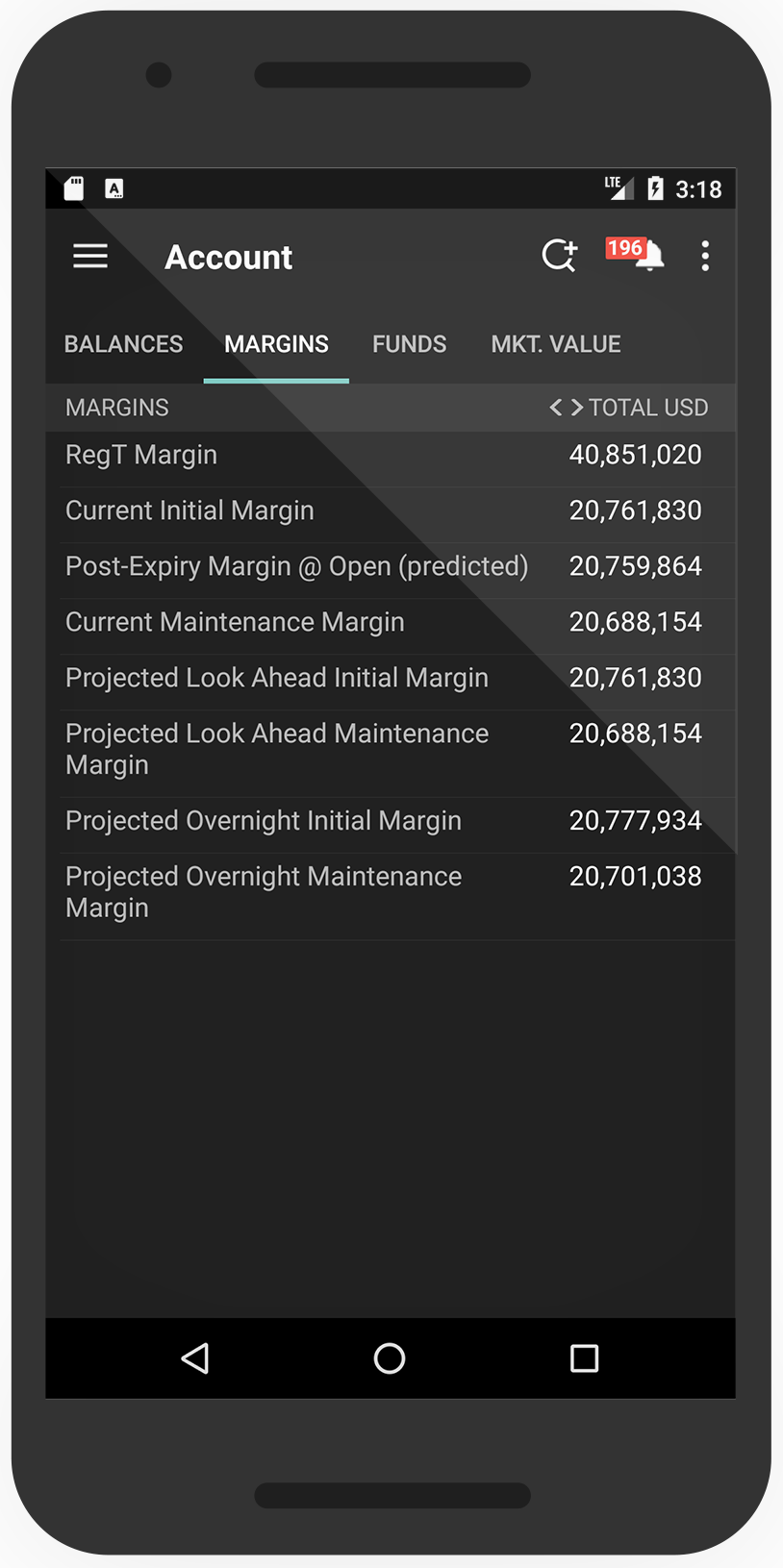Open recent apps with the square button
The width and height of the screenshot is (783, 1568).
coord(583,1357)
